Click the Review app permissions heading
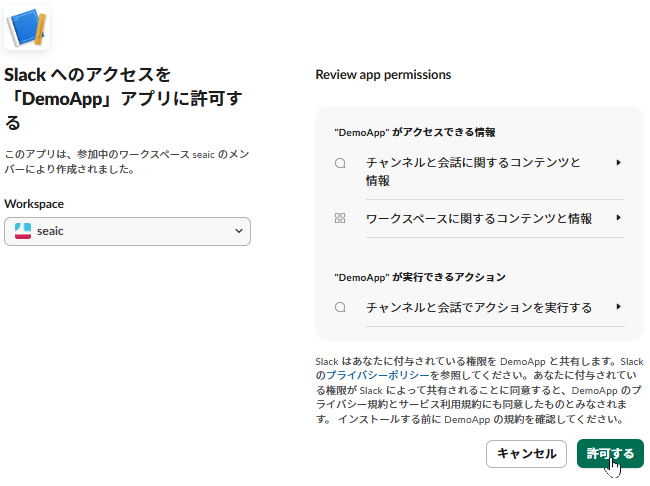This screenshot has height=486, width=650. (383, 74)
